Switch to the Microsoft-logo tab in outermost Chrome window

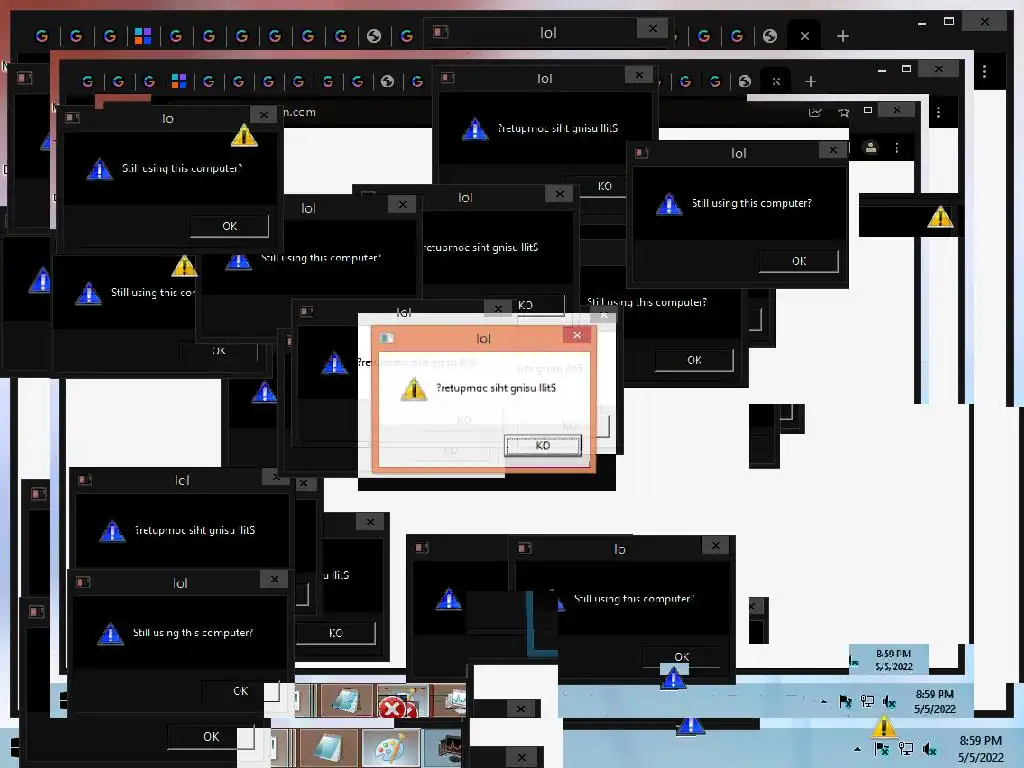click(x=143, y=36)
